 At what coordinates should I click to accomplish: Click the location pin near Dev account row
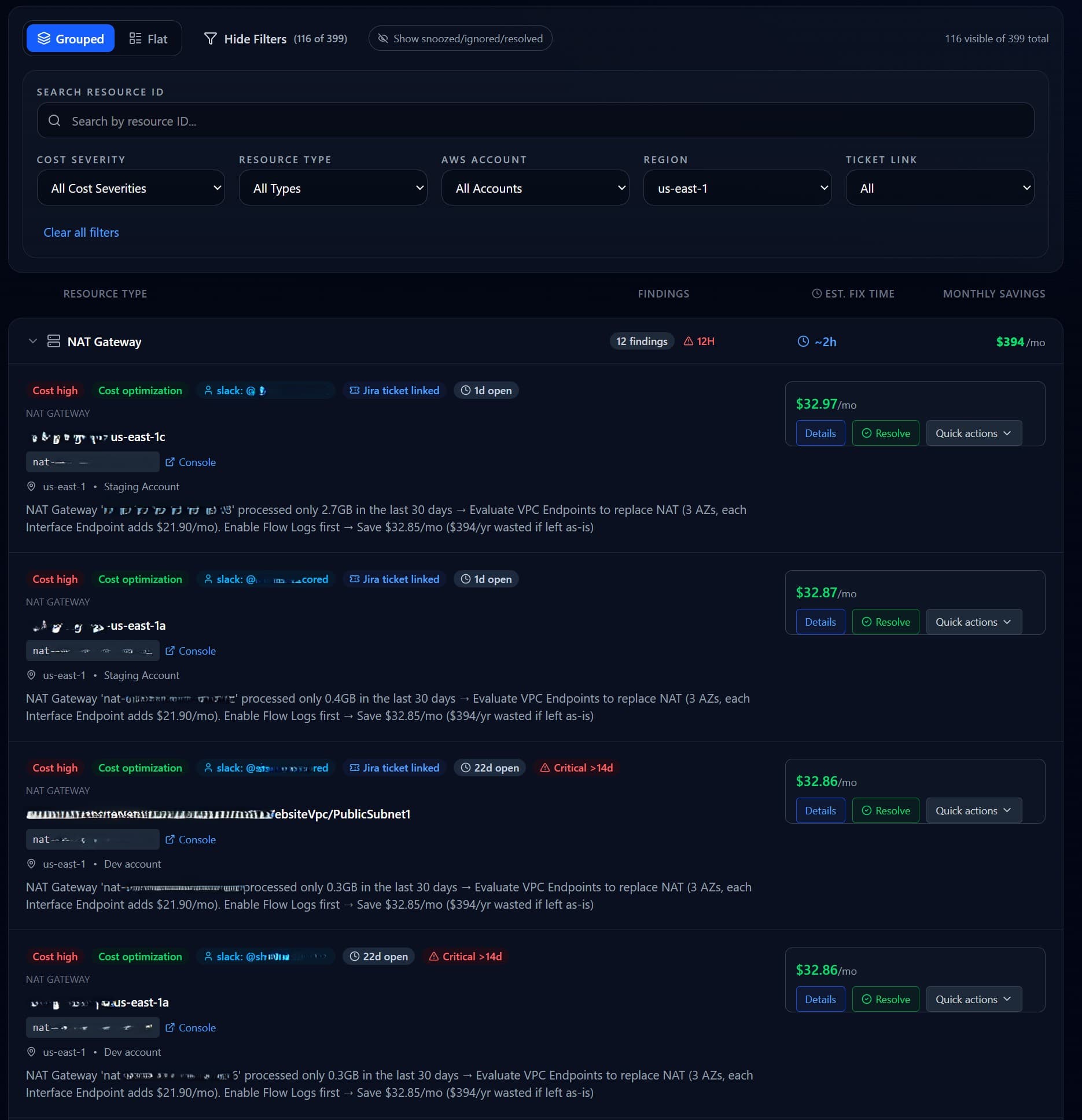[x=31, y=864]
